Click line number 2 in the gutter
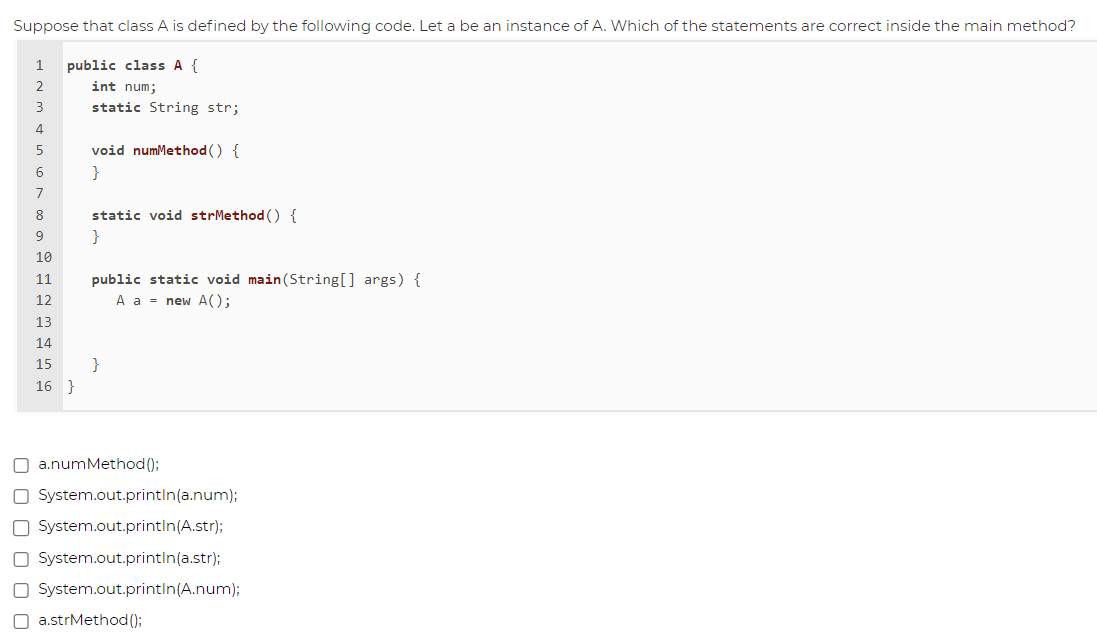This screenshot has height=644, width=1097. [x=38, y=86]
